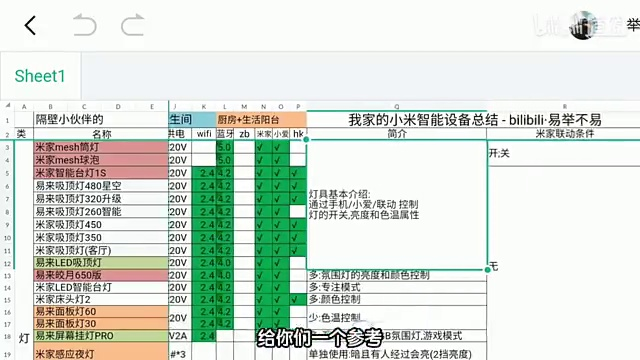Image resolution: width=640 pixels, height=360 pixels.
Task: Click cell '多:专注模式'
Action: [x=397, y=287]
